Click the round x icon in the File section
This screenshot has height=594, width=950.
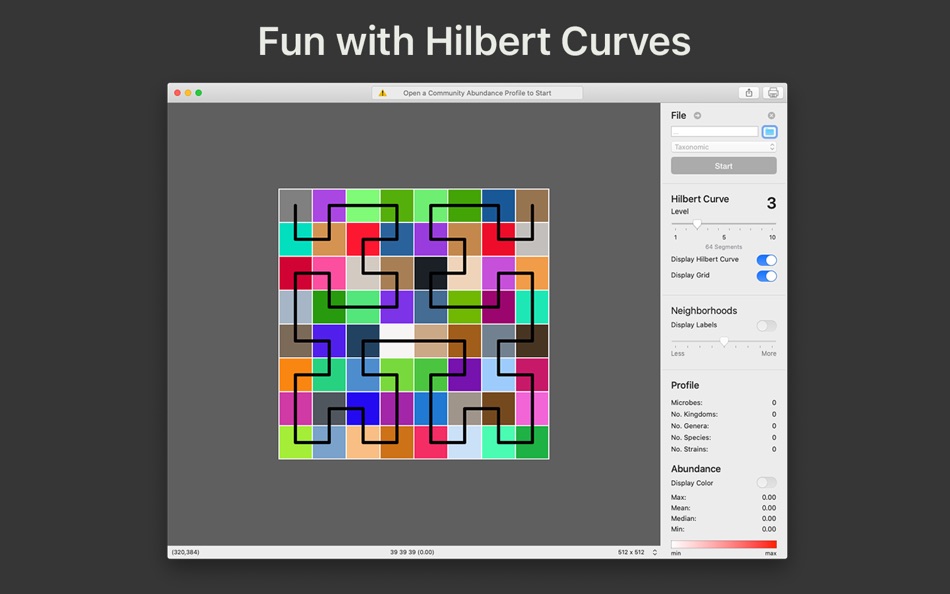click(771, 115)
